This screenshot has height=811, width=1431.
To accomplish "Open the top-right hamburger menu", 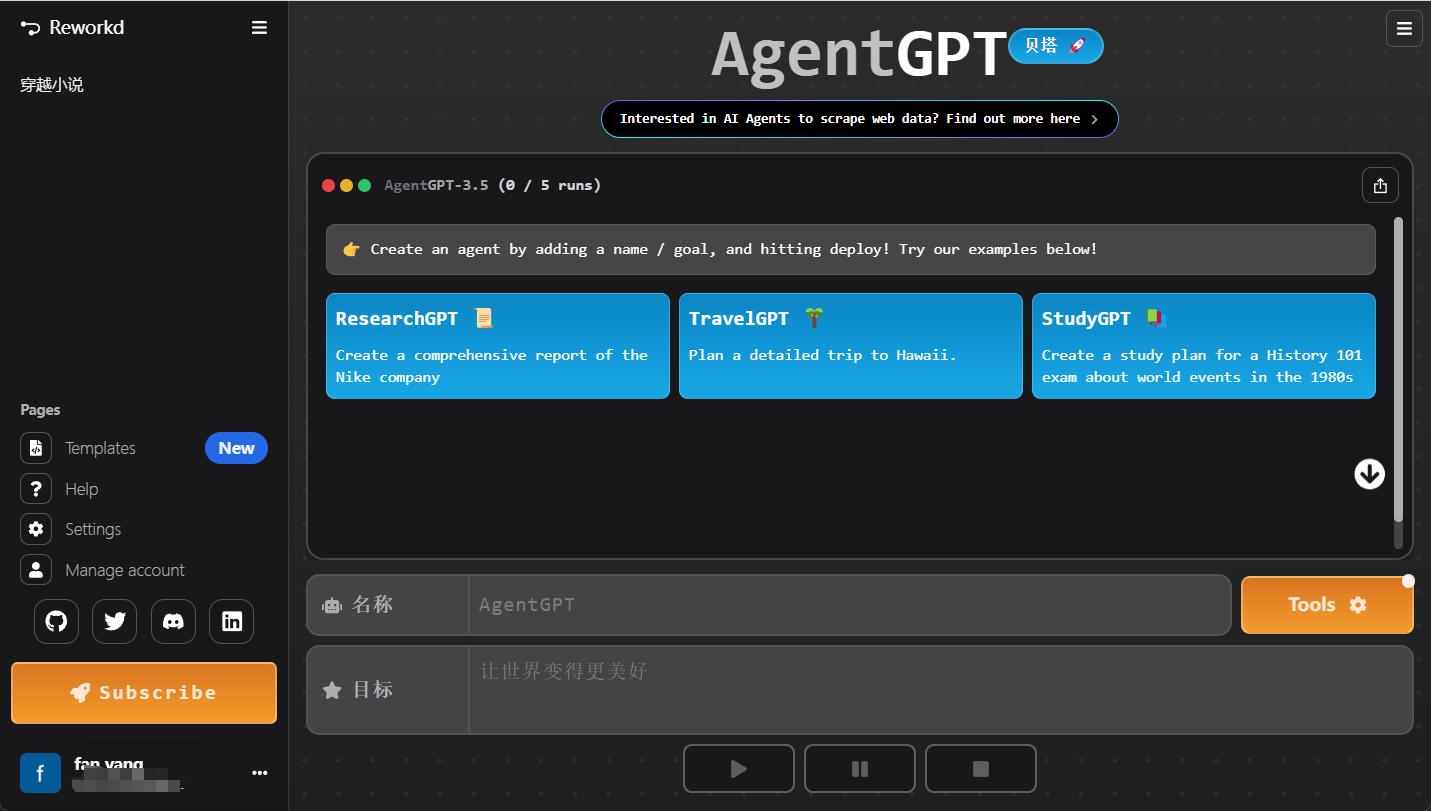I will 1404,29.
